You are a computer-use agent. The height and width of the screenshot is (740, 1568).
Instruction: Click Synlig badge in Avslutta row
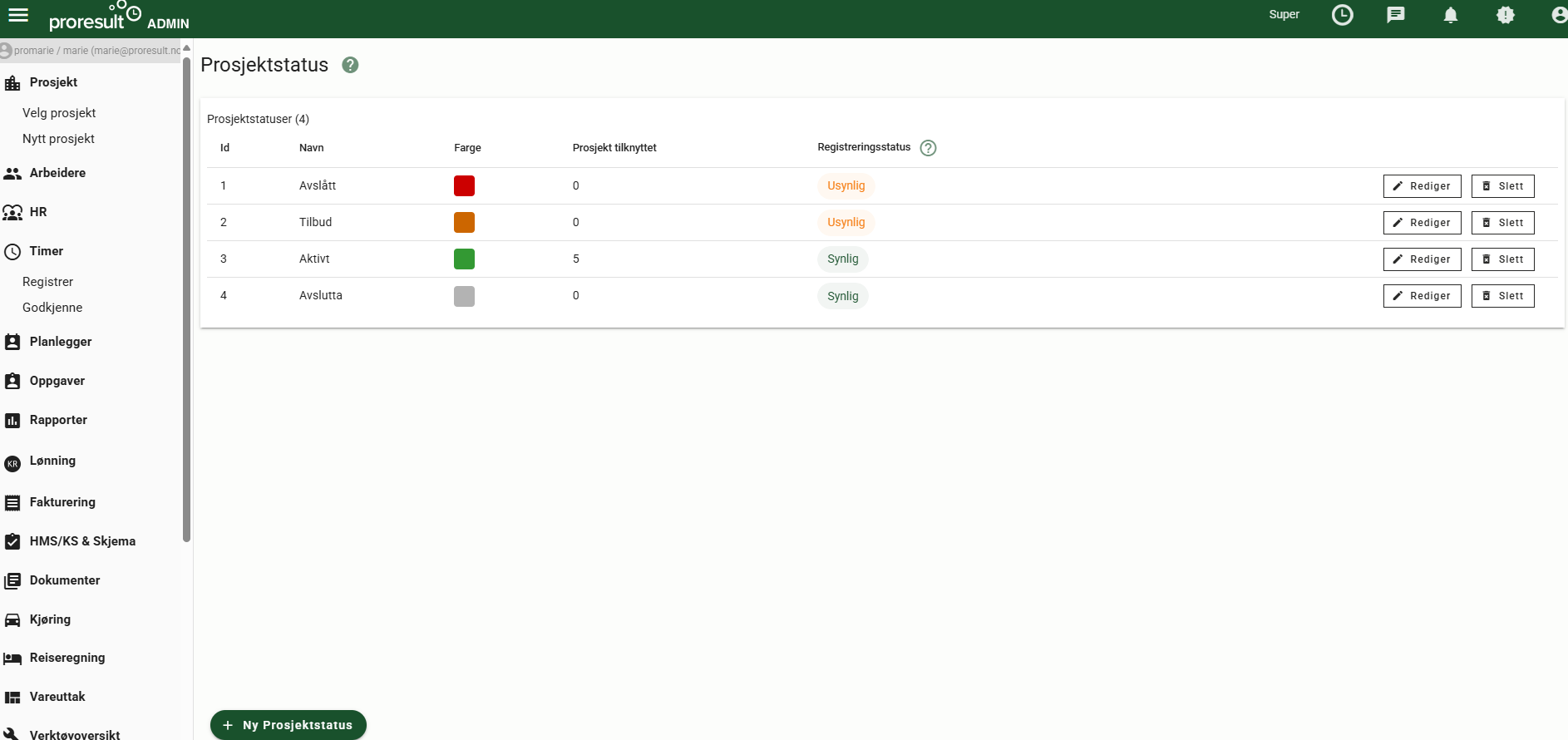pos(842,296)
